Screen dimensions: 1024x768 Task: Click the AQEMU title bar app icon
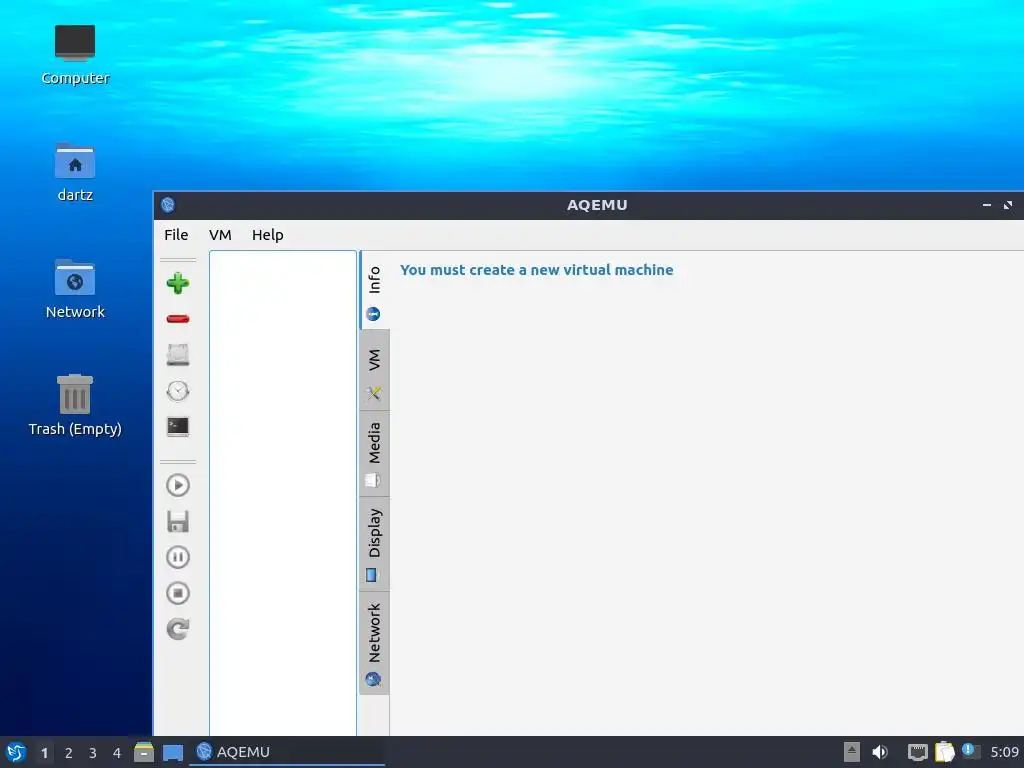click(x=168, y=205)
